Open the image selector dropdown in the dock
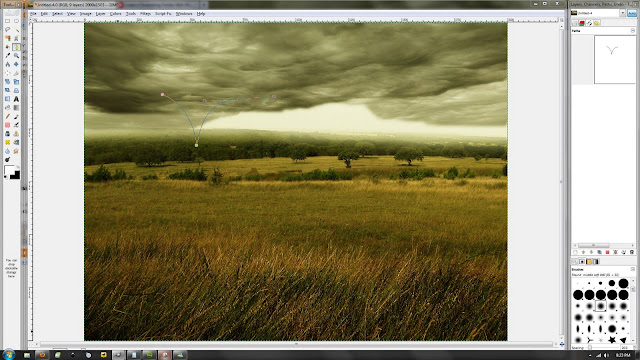The image size is (640, 360). tap(622, 13)
